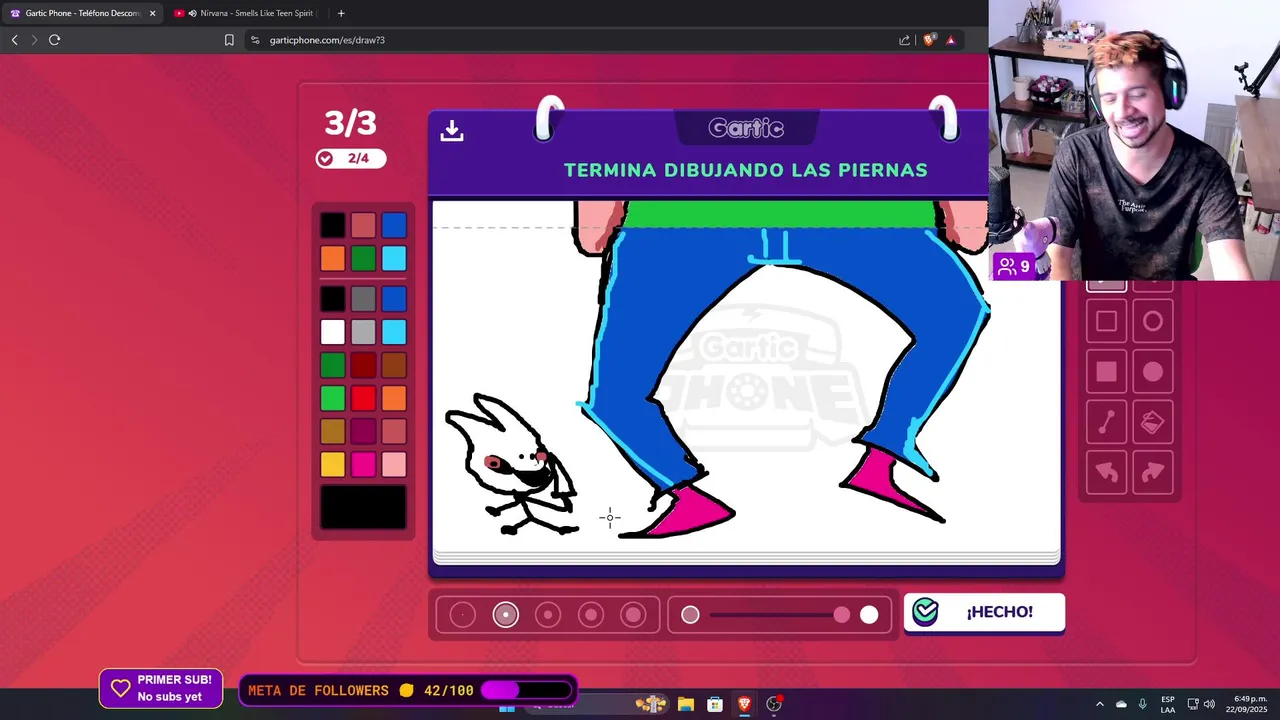Click the player count icon showing 9
The height and width of the screenshot is (720, 1280).
point(1014,267)
